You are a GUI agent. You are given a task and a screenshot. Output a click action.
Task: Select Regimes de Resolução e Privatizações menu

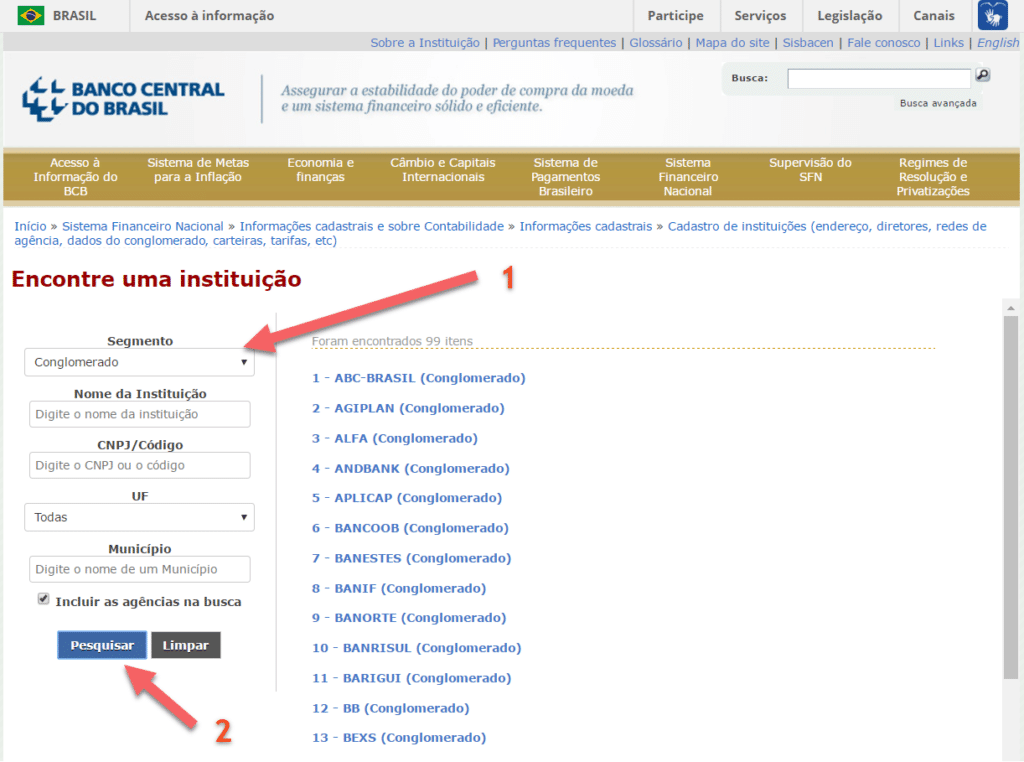(933, 176)
